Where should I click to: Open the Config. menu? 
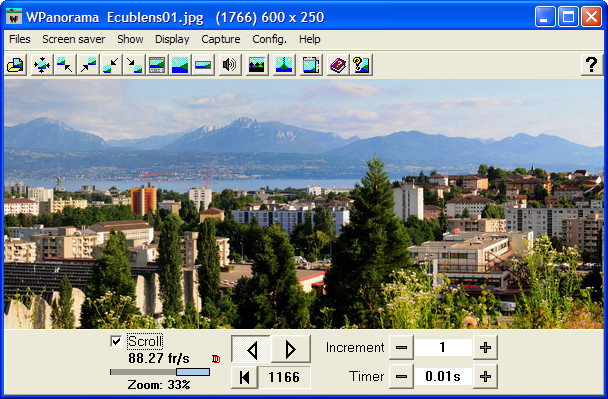[269, 39]
